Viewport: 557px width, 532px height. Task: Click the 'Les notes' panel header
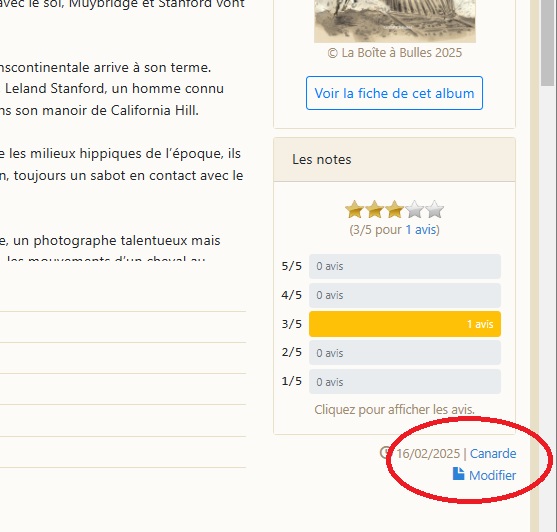tap(394, 159)
